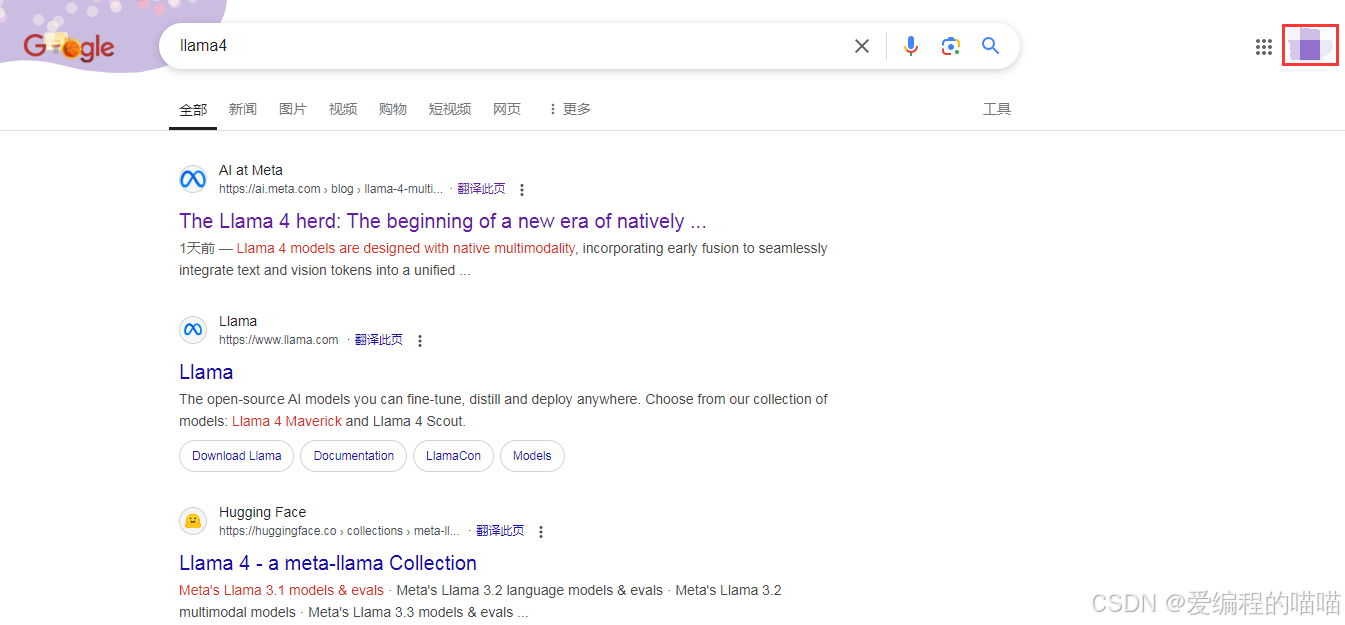This screenshot has height=625, width=1345.
Task: Click the Google logo
Action: pyautogui.click(x=69, y=46)
